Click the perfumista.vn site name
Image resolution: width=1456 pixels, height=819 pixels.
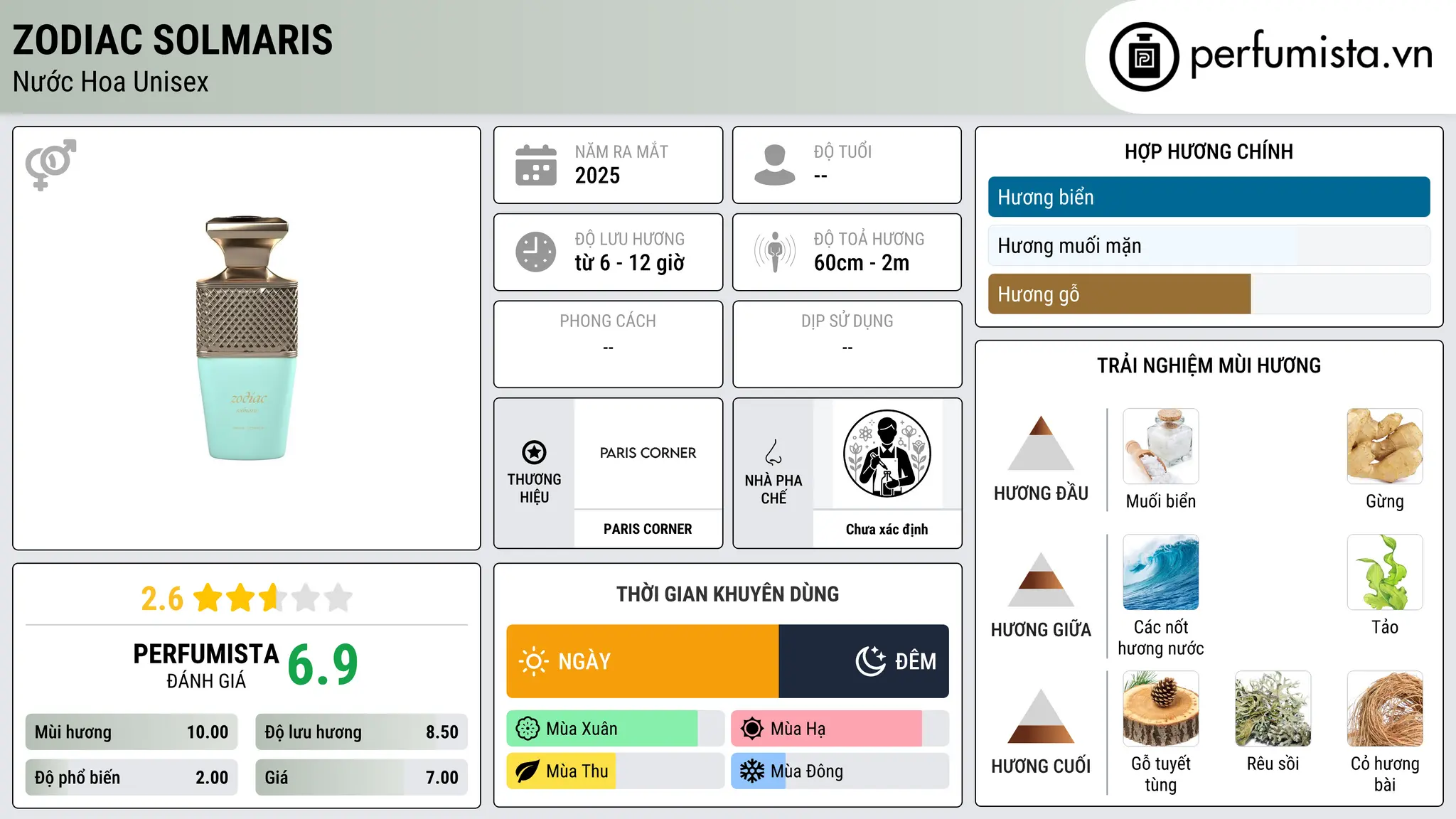tap(1311, 55)
